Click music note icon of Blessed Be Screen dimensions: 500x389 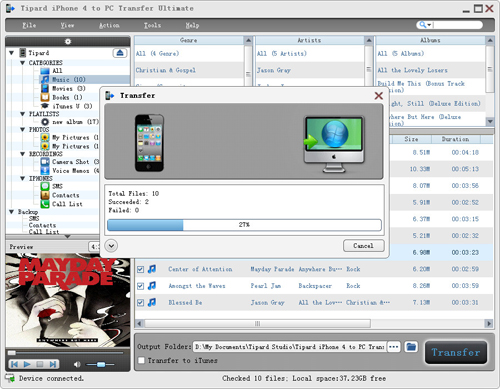[152, 302]
